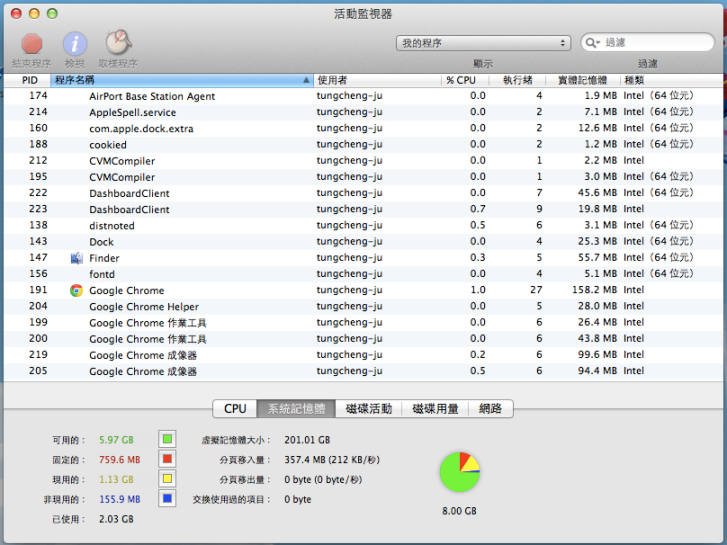The height and width of the screenshot is (545, 727).
Task: Select the Finder process name
Action: click(104, 258)
